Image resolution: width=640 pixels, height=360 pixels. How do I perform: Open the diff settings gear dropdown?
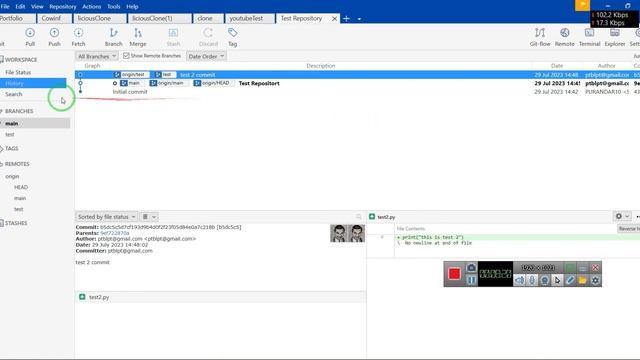point(622,216)
